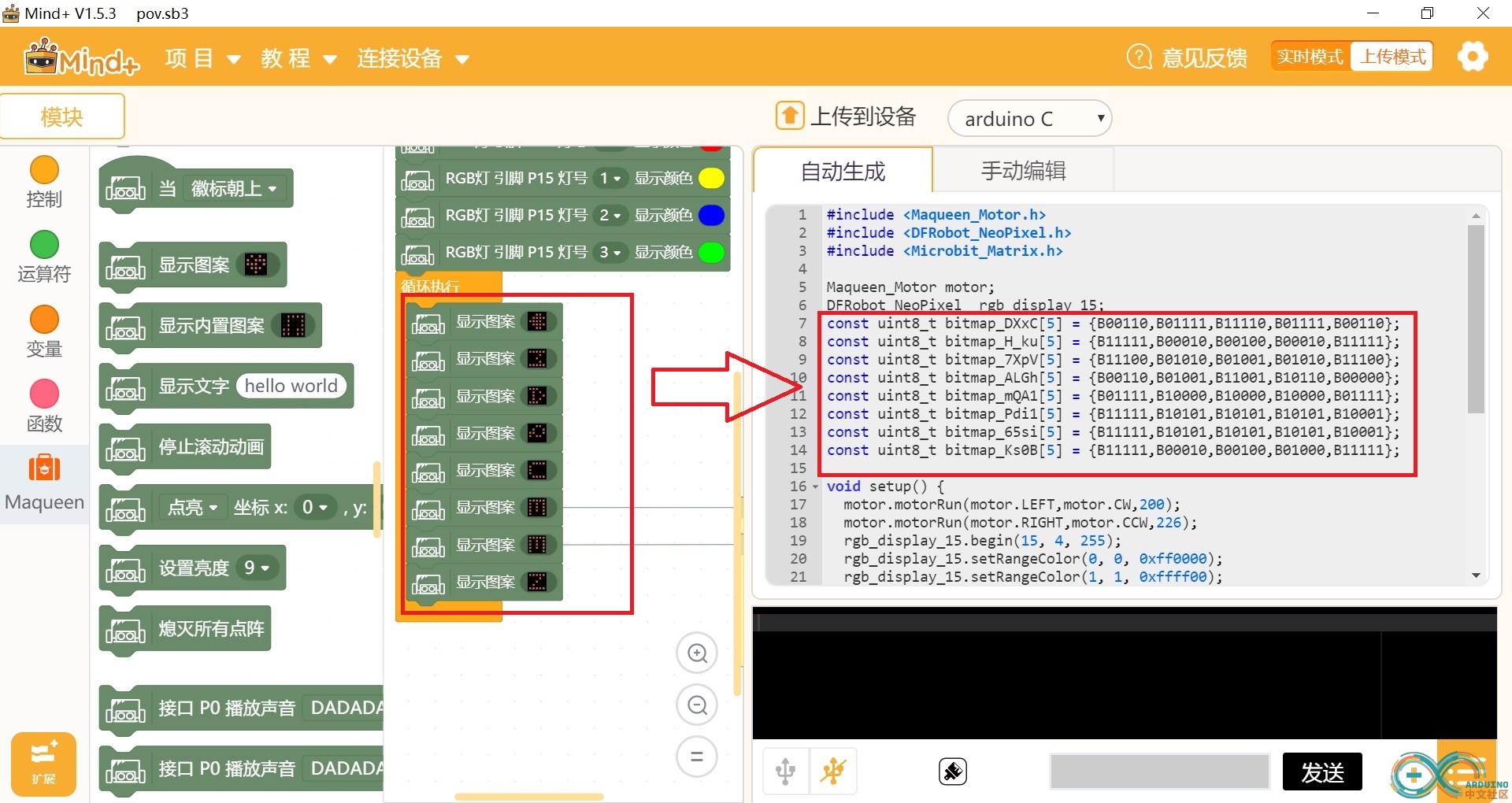Click the 停止滚动动画 block

pos(186,447)
